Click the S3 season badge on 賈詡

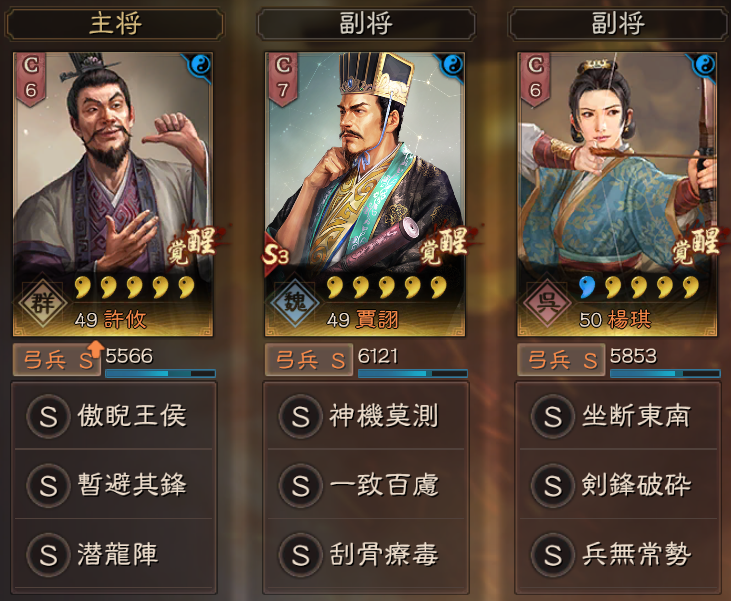[276, 255]
